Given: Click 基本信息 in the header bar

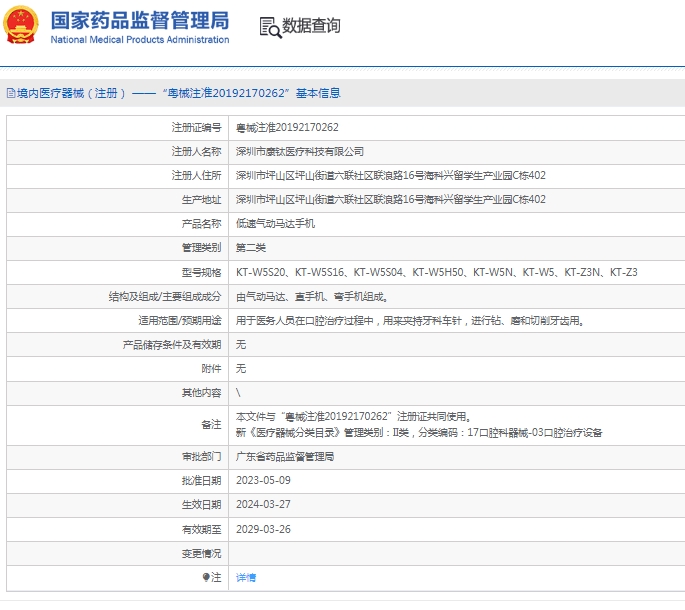Looking at the screenshot, I should (318, 93).
